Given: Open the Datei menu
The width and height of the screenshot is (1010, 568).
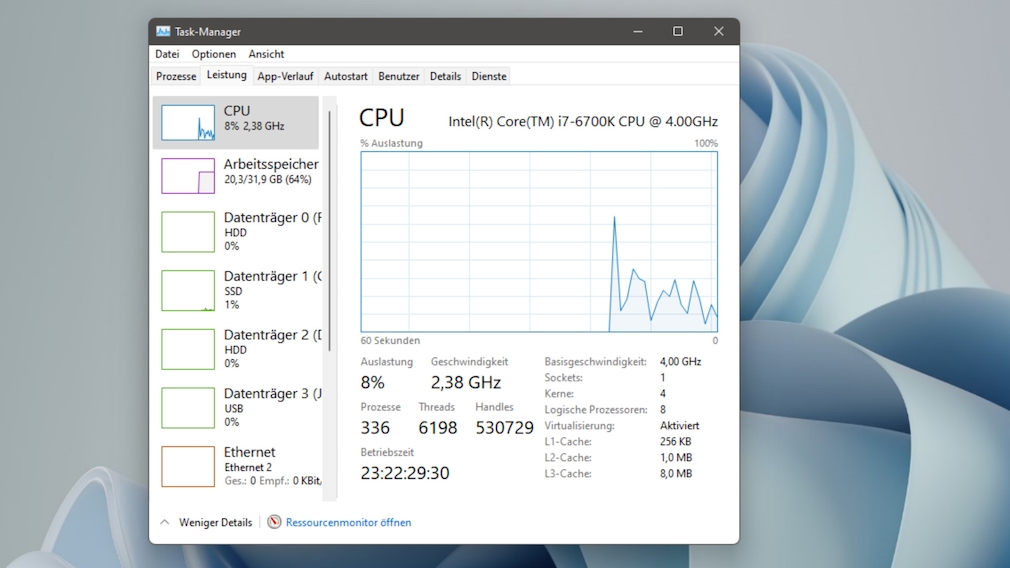Looking at the screenshot, I should (167, 54).
